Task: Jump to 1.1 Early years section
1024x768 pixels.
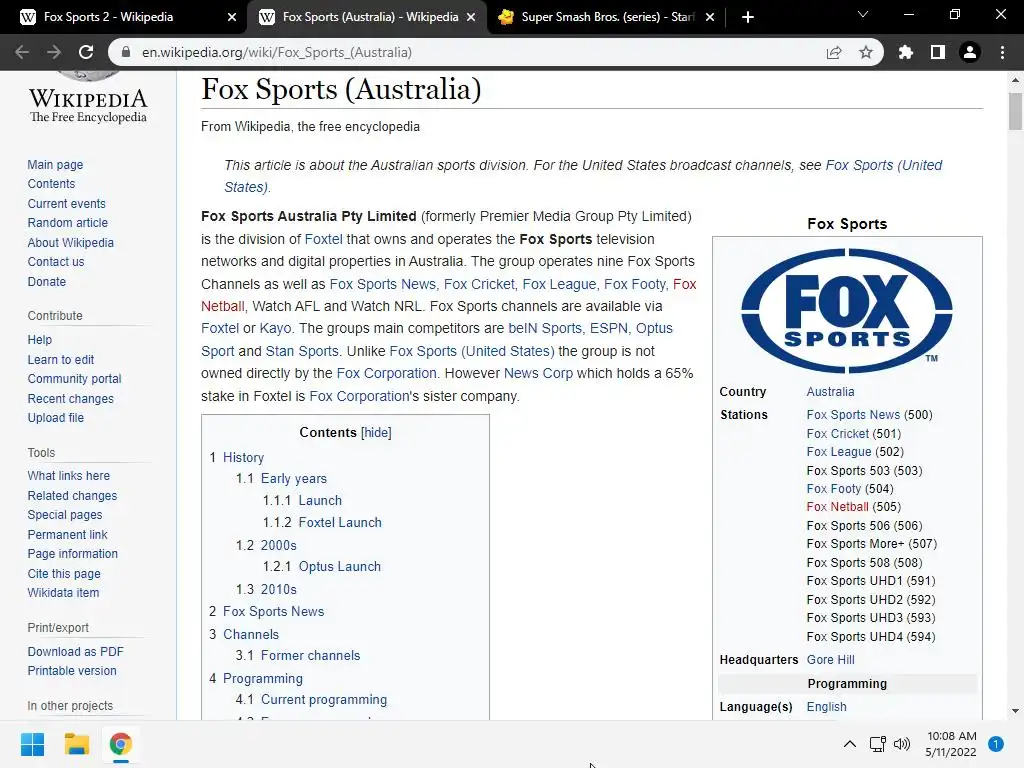Action: click(x=294, y=479)
